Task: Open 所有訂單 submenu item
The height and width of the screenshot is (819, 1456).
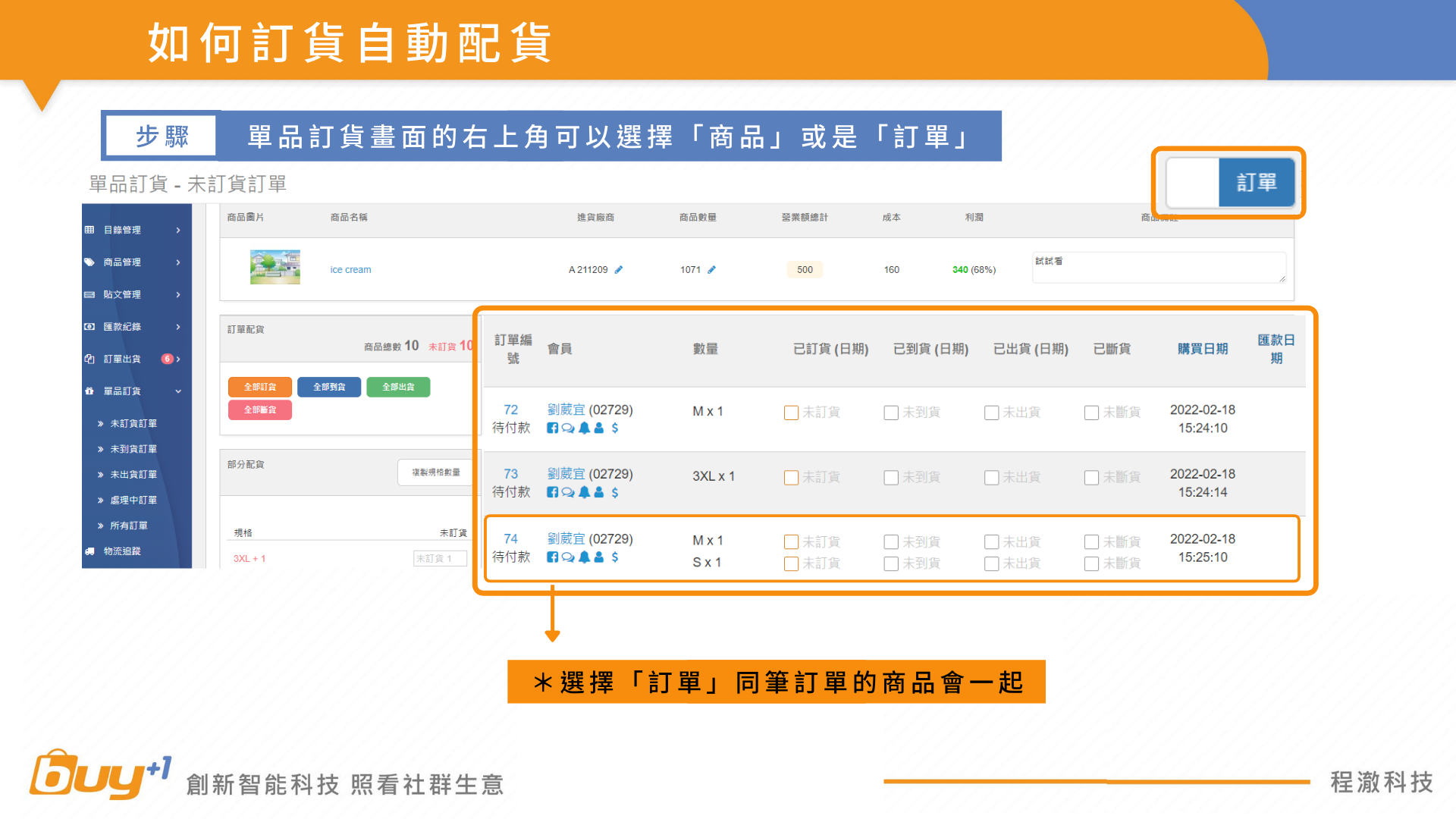Action: click(129, 526)
